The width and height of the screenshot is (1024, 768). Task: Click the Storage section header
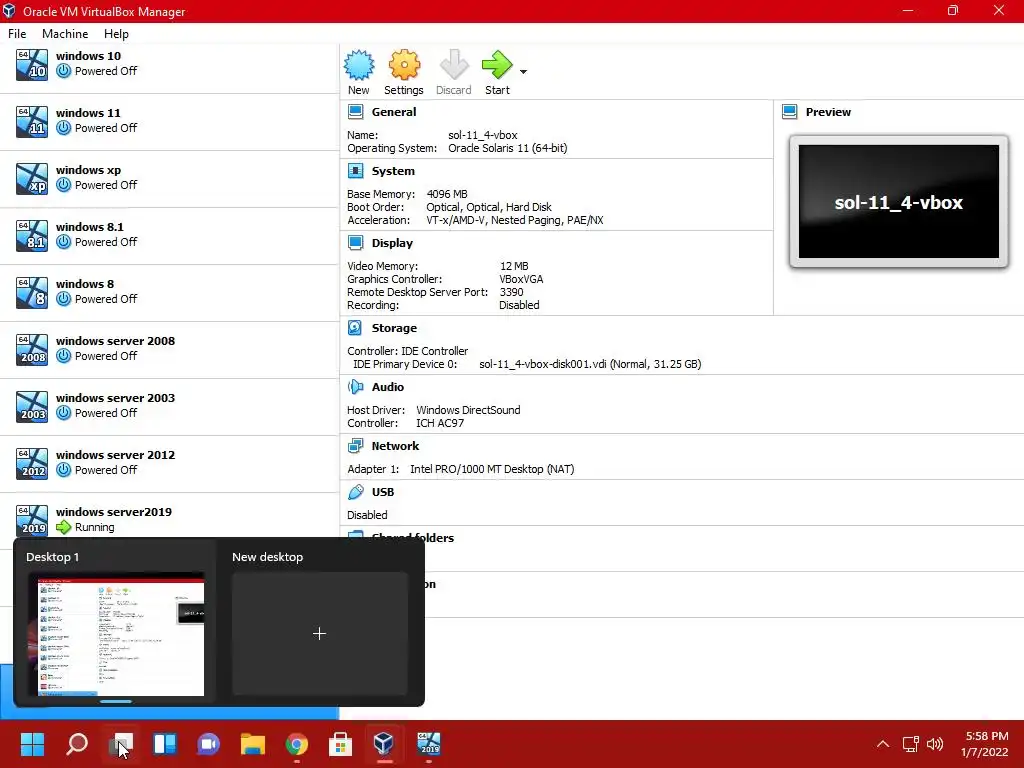pos(394,328)
